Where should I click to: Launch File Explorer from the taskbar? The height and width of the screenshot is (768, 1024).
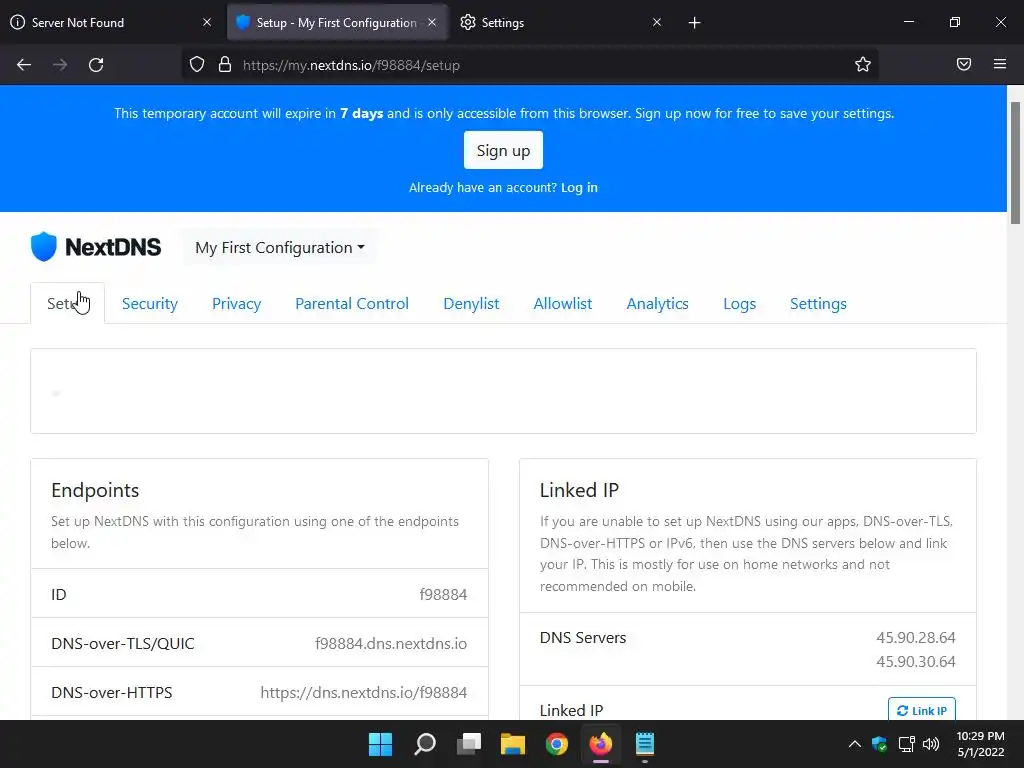point(513,744)
